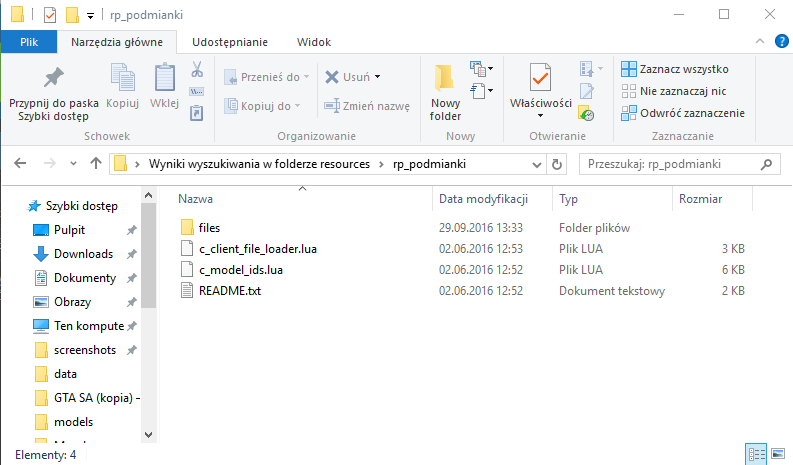Expand the Właściwości dropdown arrow
Image resolution: width=793 pixels, height=465 pixels.
540,116
